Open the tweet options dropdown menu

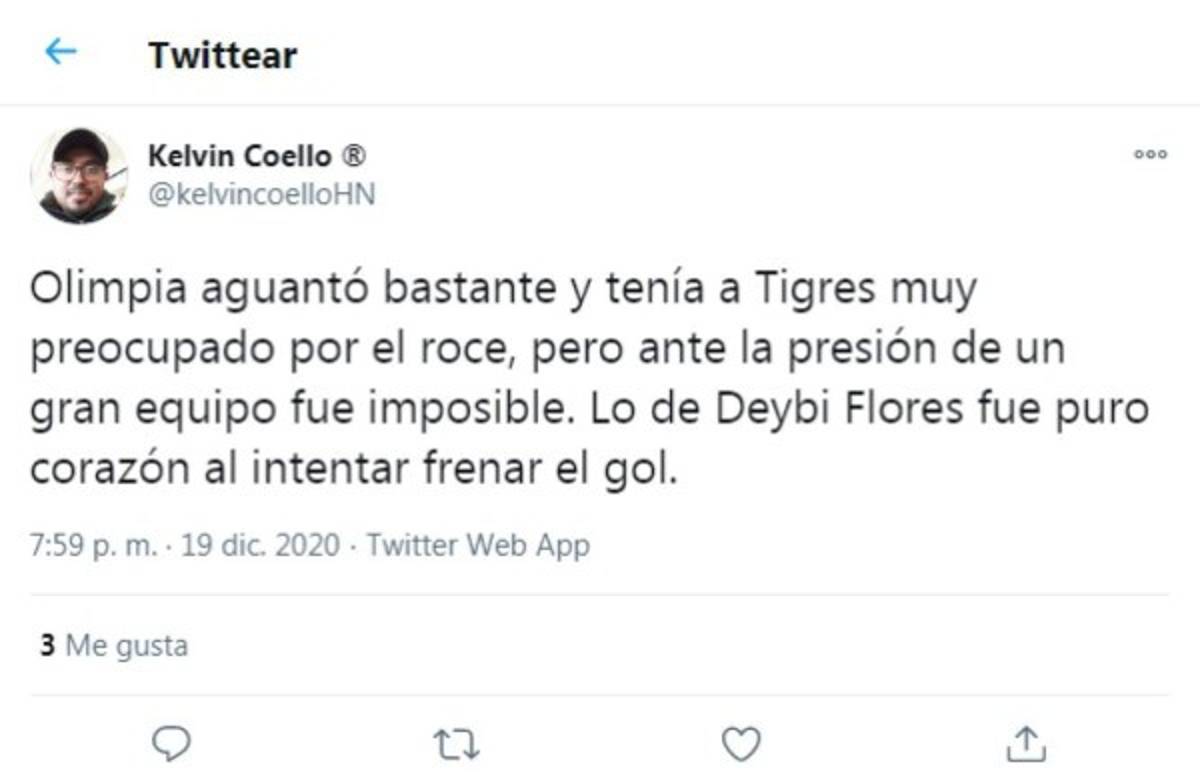coord(1152,154)
